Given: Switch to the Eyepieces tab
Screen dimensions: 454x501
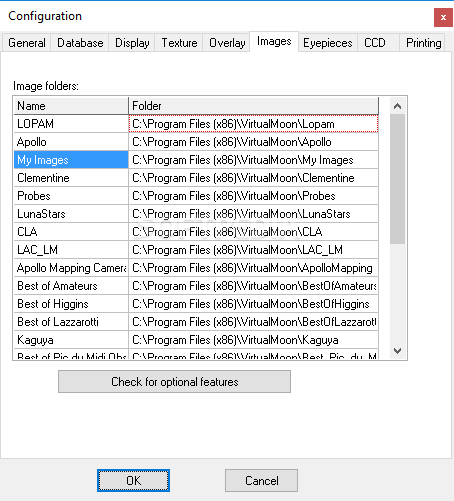Looking at the screenshot, I should point(328,43).
